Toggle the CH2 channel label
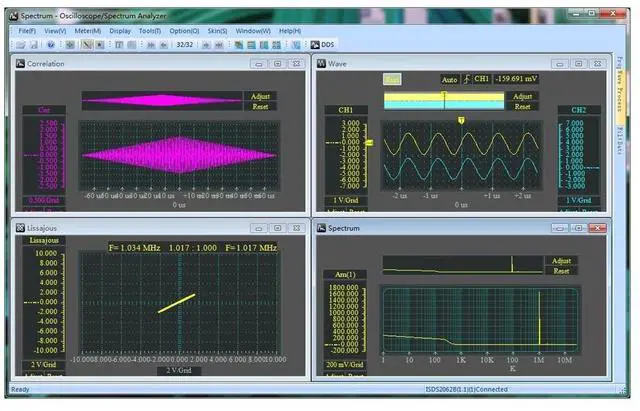Screen dimensions: 640x411 click(578, 110)
